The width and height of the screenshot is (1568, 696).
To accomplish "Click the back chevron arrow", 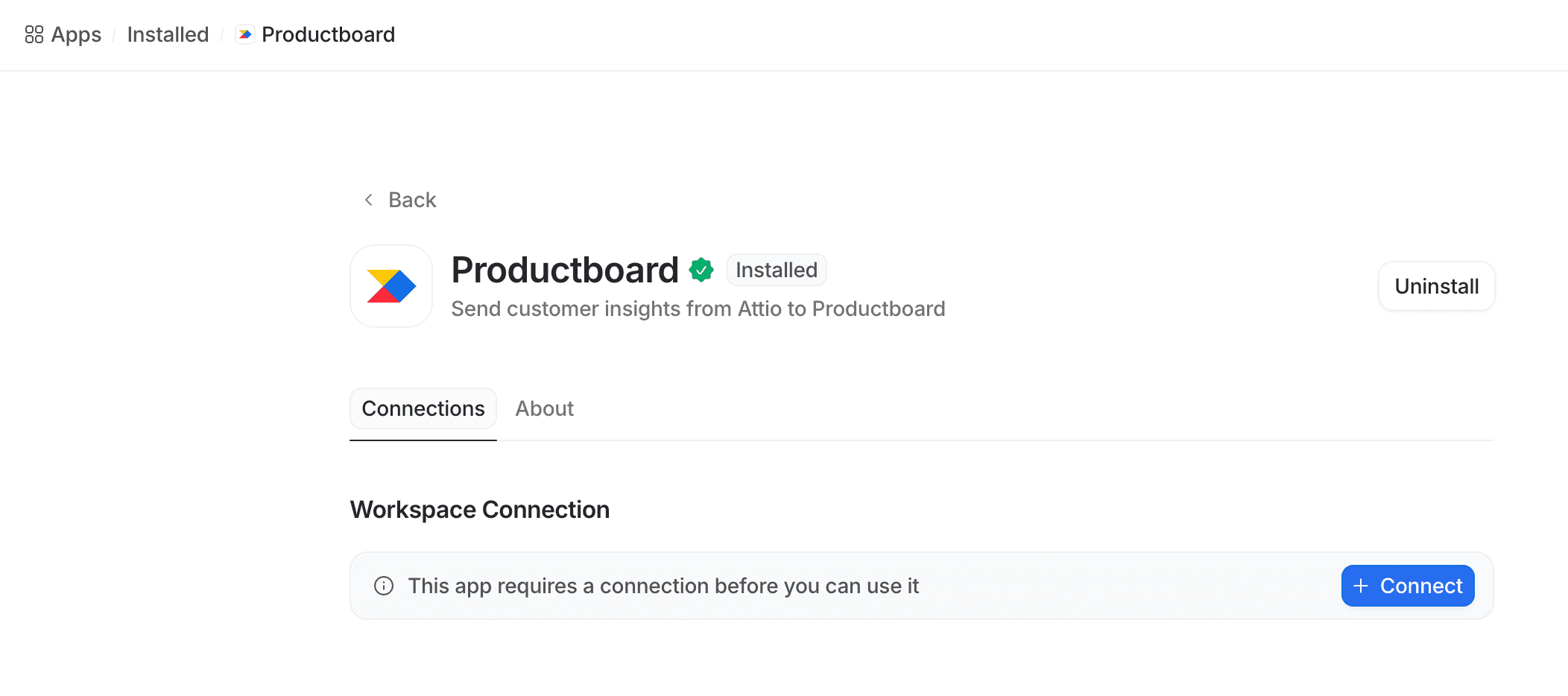I will pyautogui.click(x=367, y=200).
